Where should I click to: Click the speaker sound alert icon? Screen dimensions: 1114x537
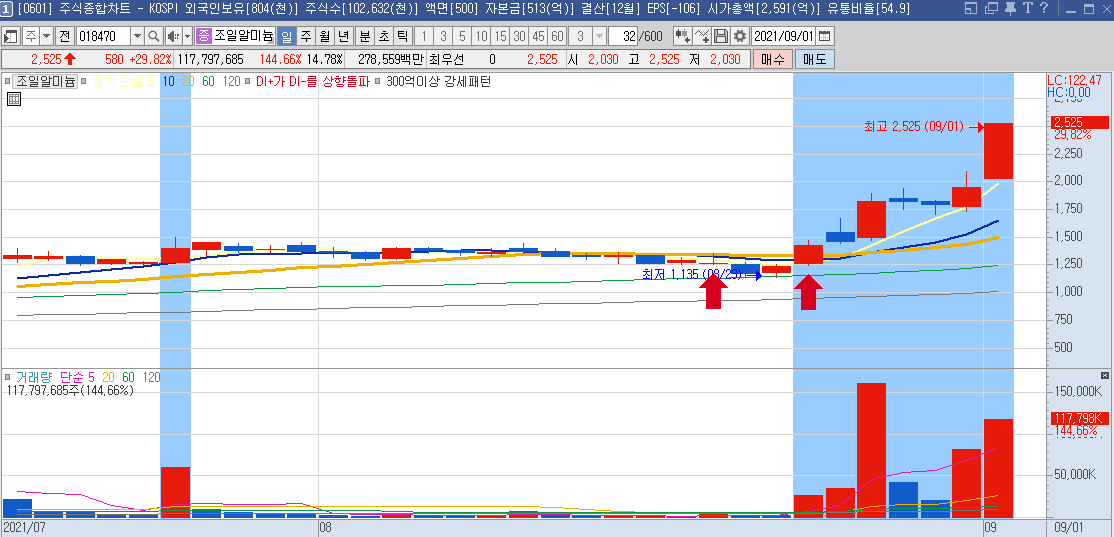(x=172, y=36)
